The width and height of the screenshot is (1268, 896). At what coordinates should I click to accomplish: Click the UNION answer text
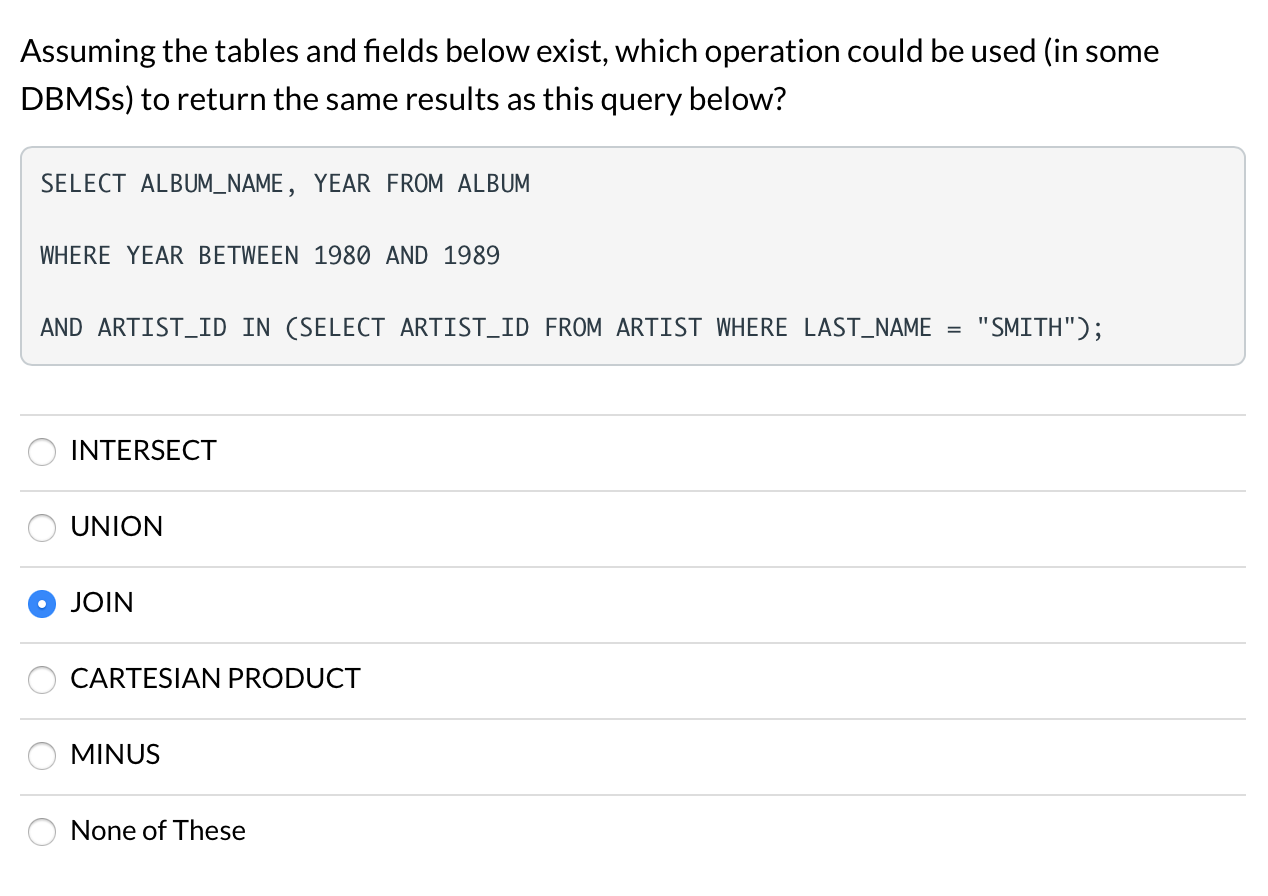[x=116, y=527]
